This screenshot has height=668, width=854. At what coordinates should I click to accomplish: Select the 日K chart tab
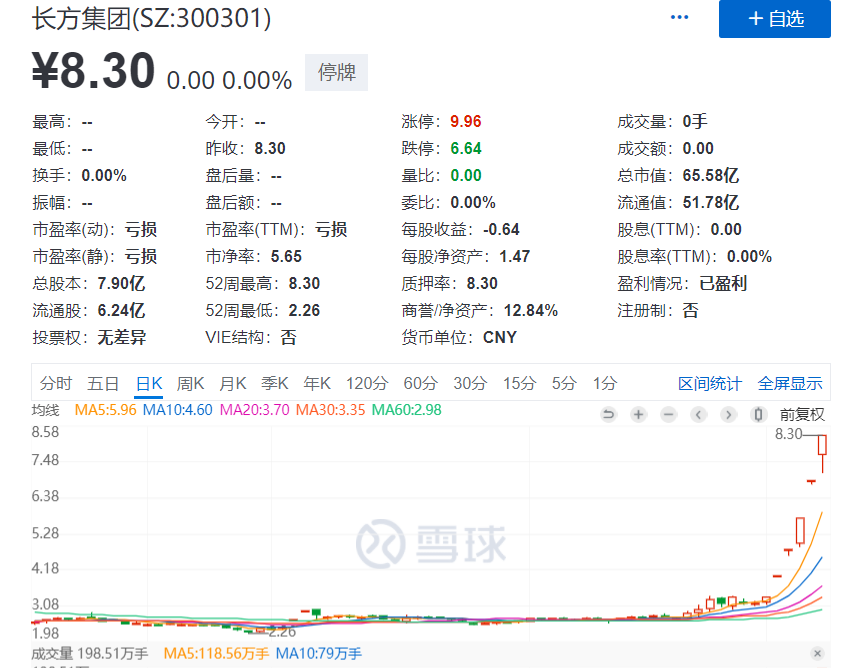pos(149,384)
